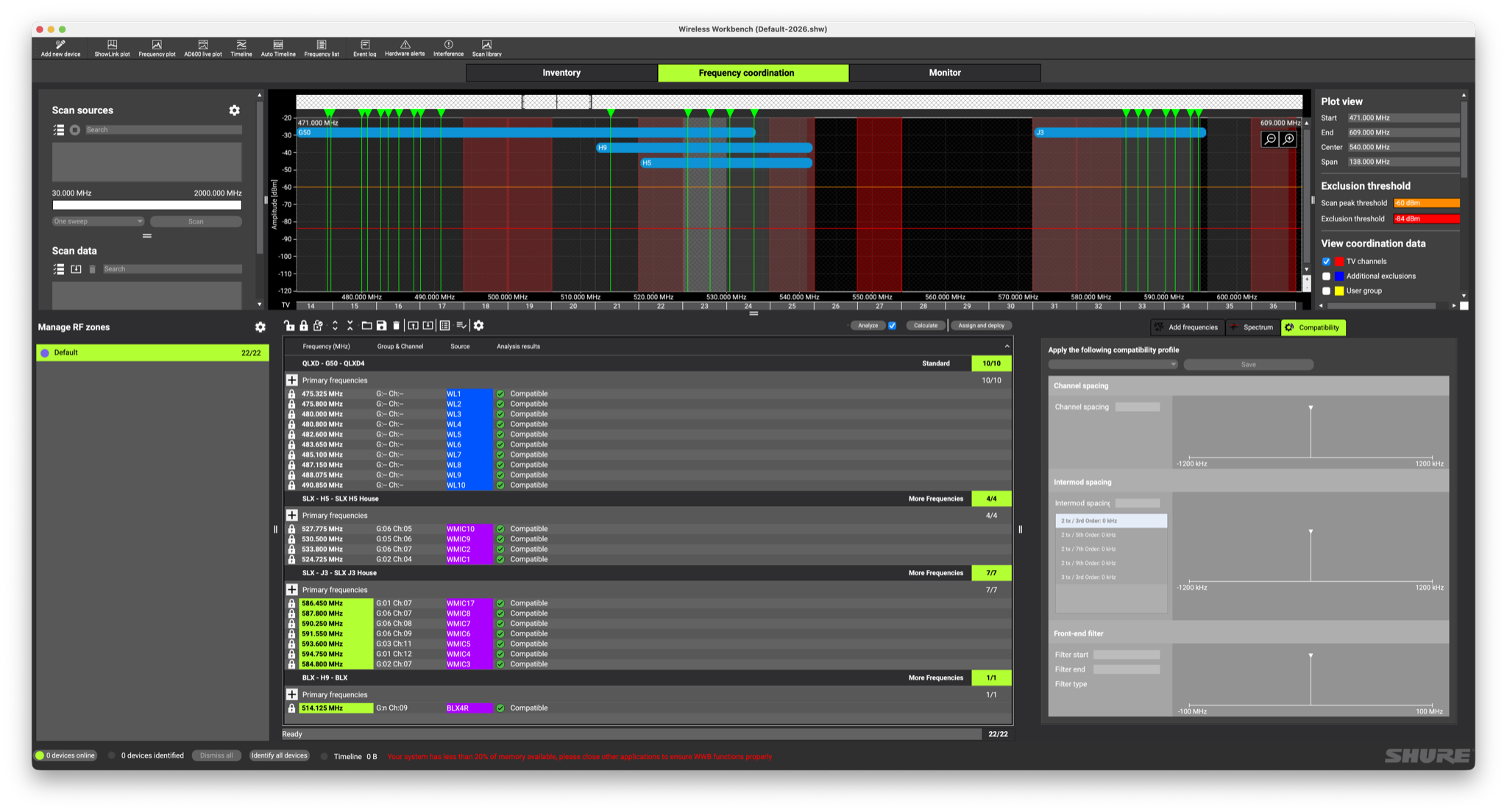Image resolution: width=1507 pixels, height=812 pixels.
Task: Switch to the Inventory tab
Action: [561, 73]
